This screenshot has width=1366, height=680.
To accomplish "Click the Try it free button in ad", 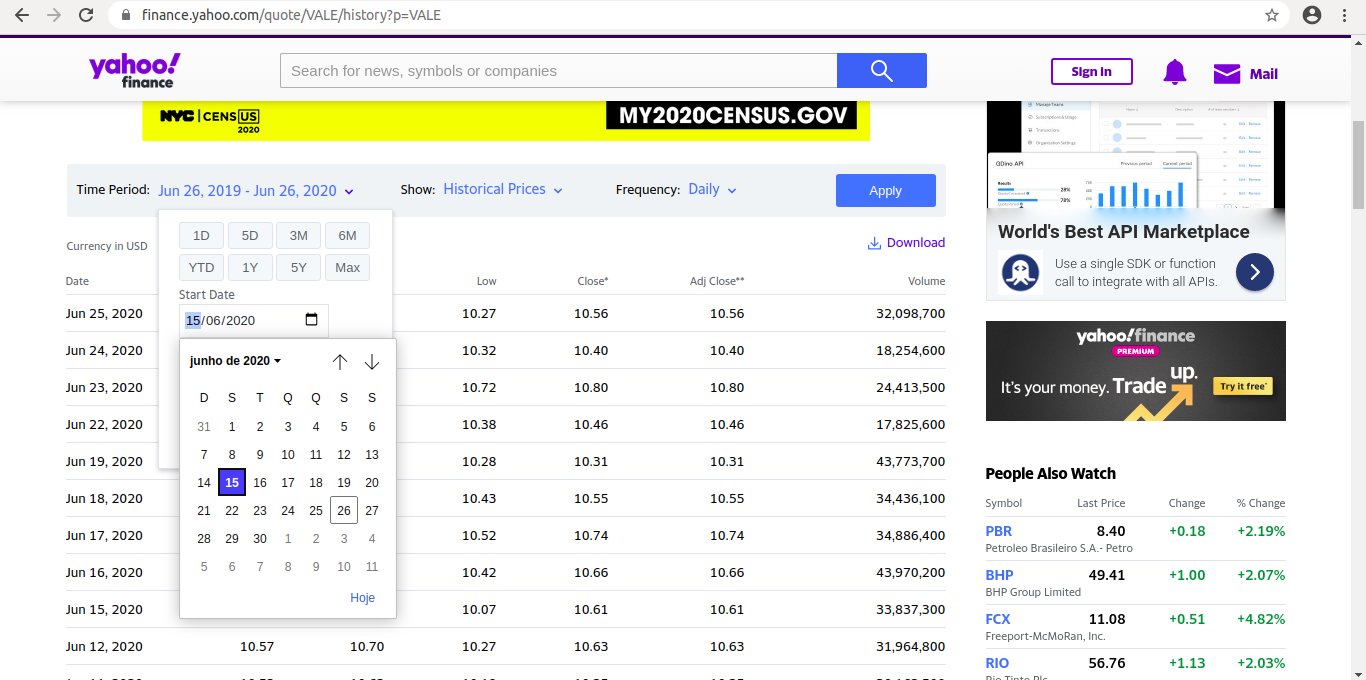I will [x=1243, y=386].
